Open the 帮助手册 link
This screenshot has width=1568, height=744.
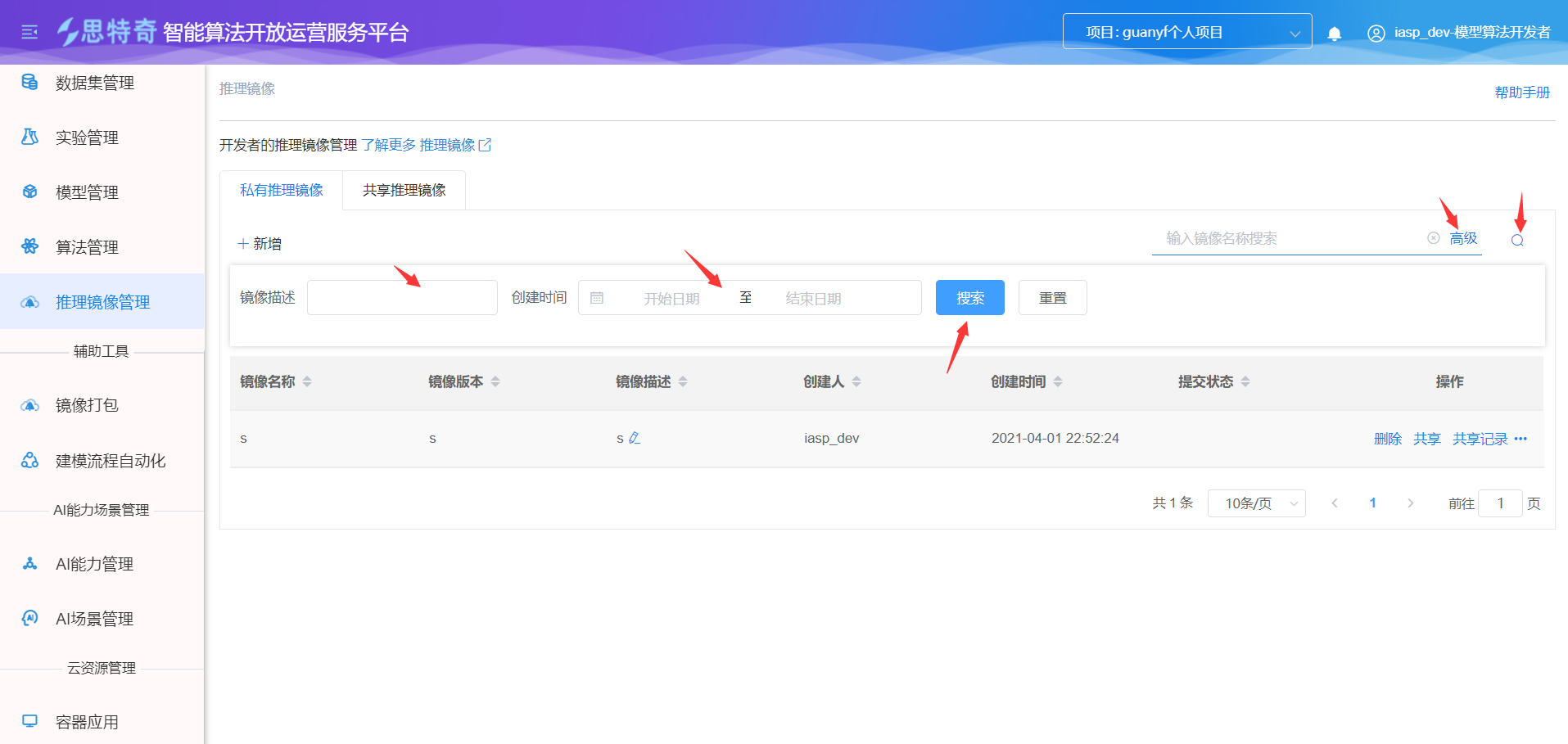pyautogui.click(x=1521, y=92)
